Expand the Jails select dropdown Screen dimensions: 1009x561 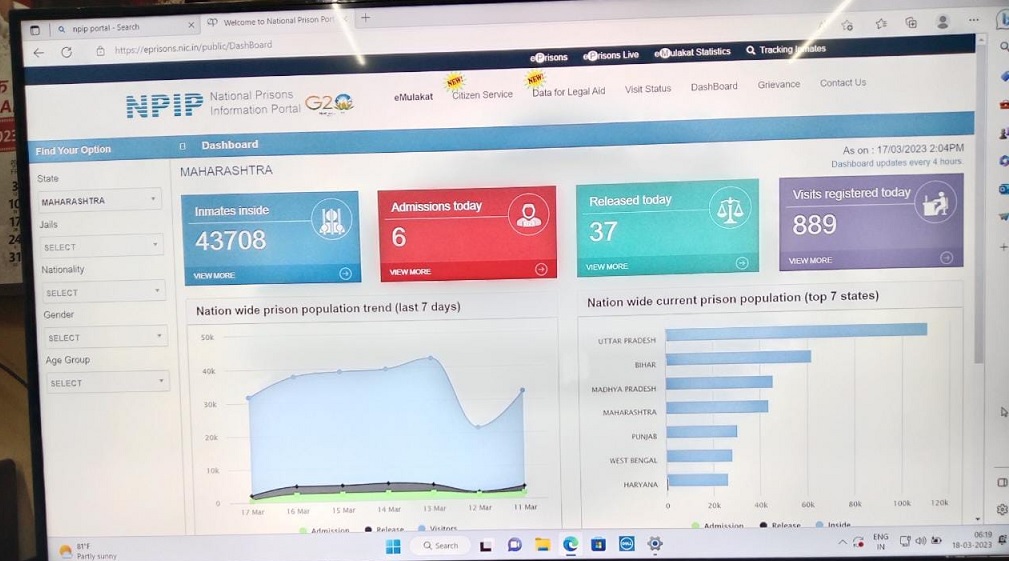102,246
